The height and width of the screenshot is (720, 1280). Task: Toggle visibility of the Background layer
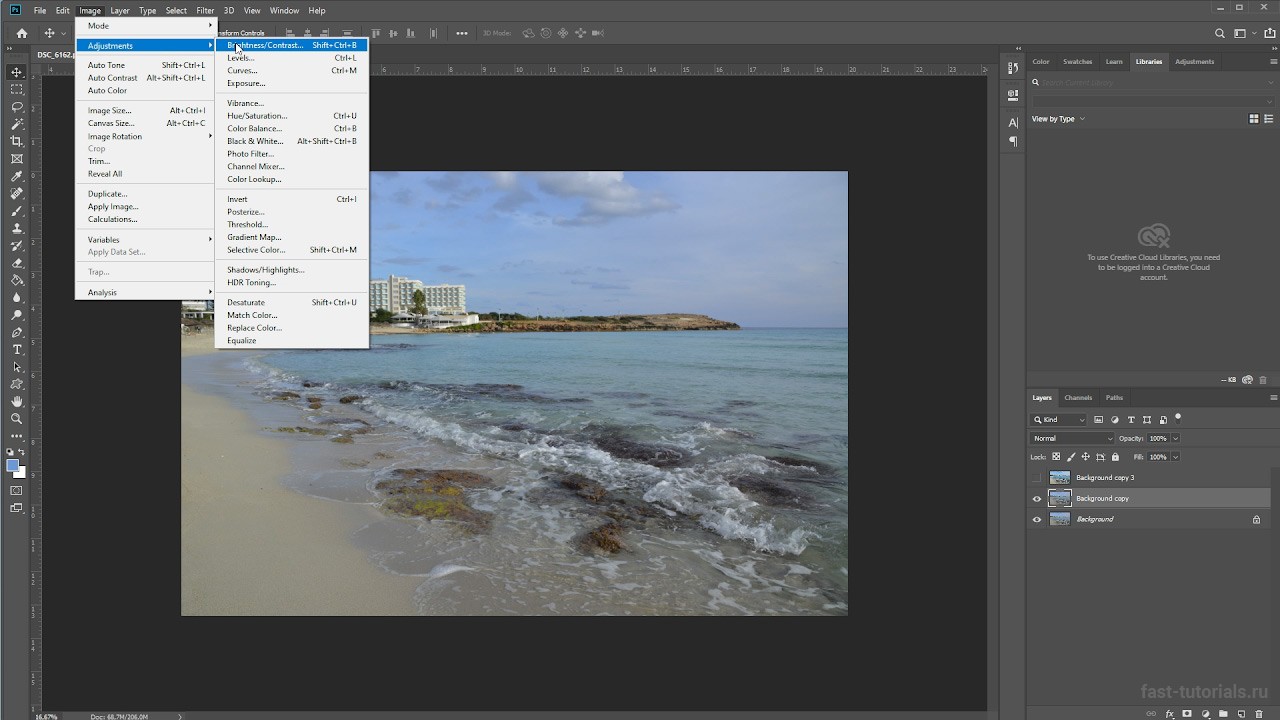click(1037, 520)
